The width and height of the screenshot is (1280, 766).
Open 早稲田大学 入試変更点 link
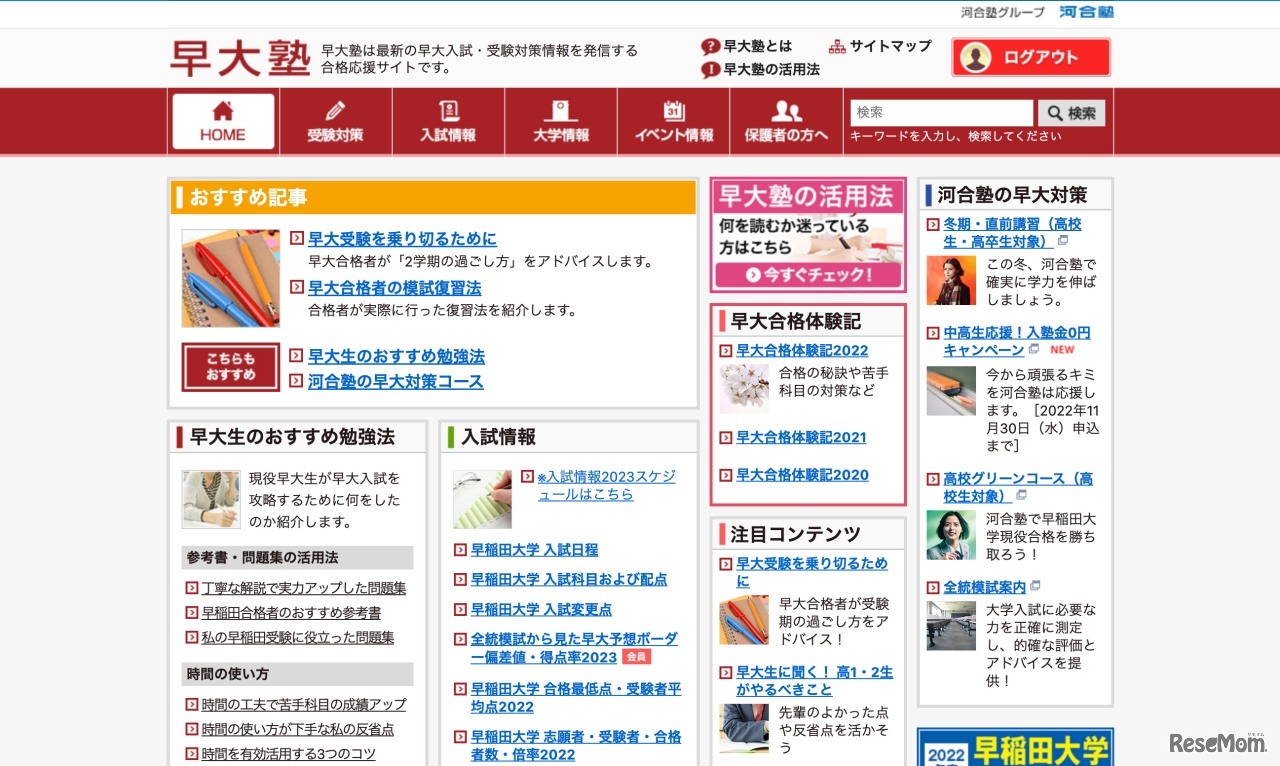click(541, 610)
